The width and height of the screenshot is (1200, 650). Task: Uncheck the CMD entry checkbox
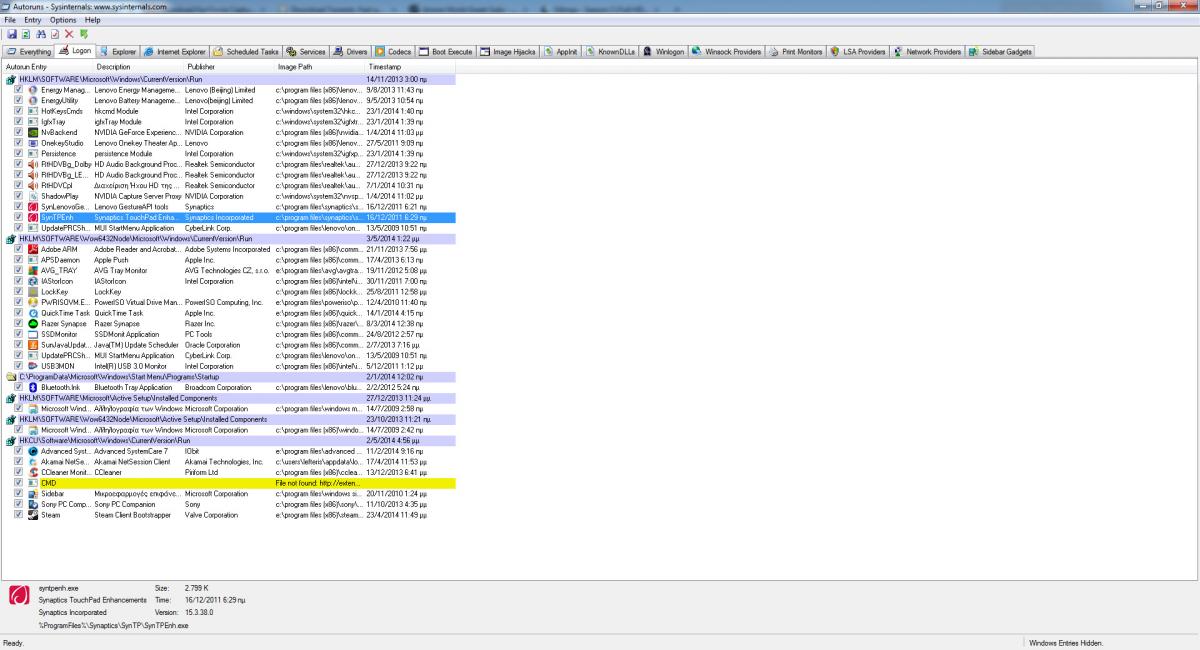(19, 483)
